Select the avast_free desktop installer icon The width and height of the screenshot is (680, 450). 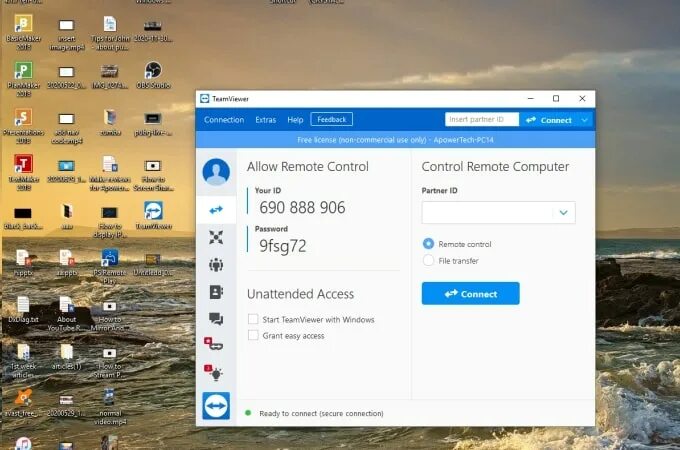[x=23, y=403]
